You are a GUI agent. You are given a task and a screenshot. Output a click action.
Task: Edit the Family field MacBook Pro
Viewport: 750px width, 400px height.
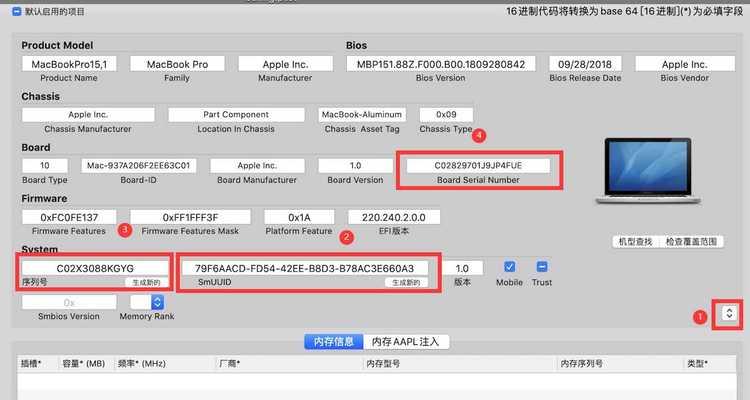pos(177,64)
